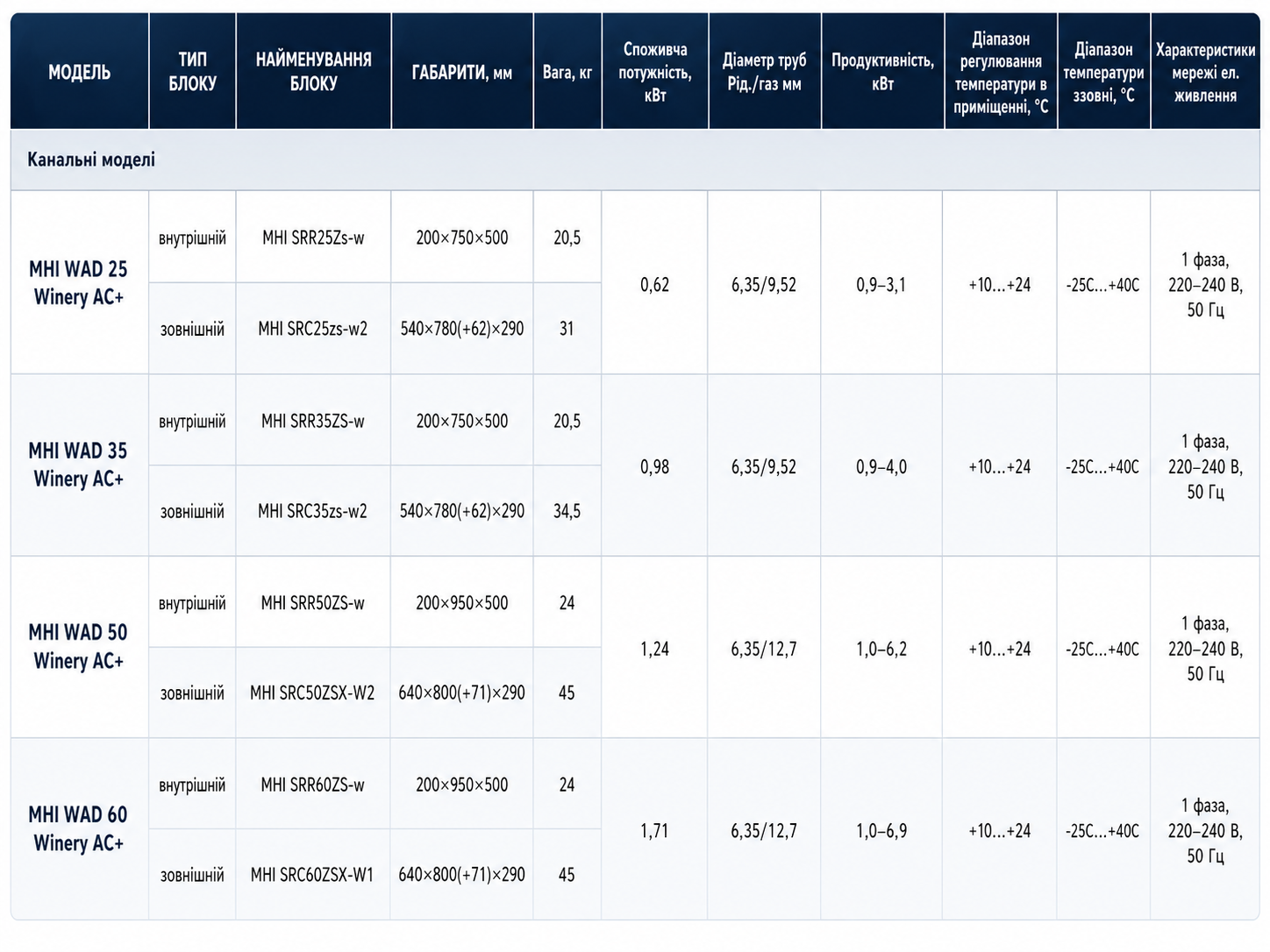Select the "540×780(+62)×290" dimensions for SRC35zs-w2
Screen dimensions: 1270x952
tap(462, 511)
